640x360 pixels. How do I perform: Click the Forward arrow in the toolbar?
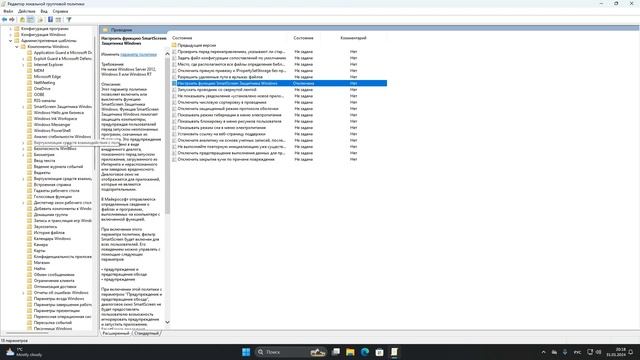click(x=12, y=20)
